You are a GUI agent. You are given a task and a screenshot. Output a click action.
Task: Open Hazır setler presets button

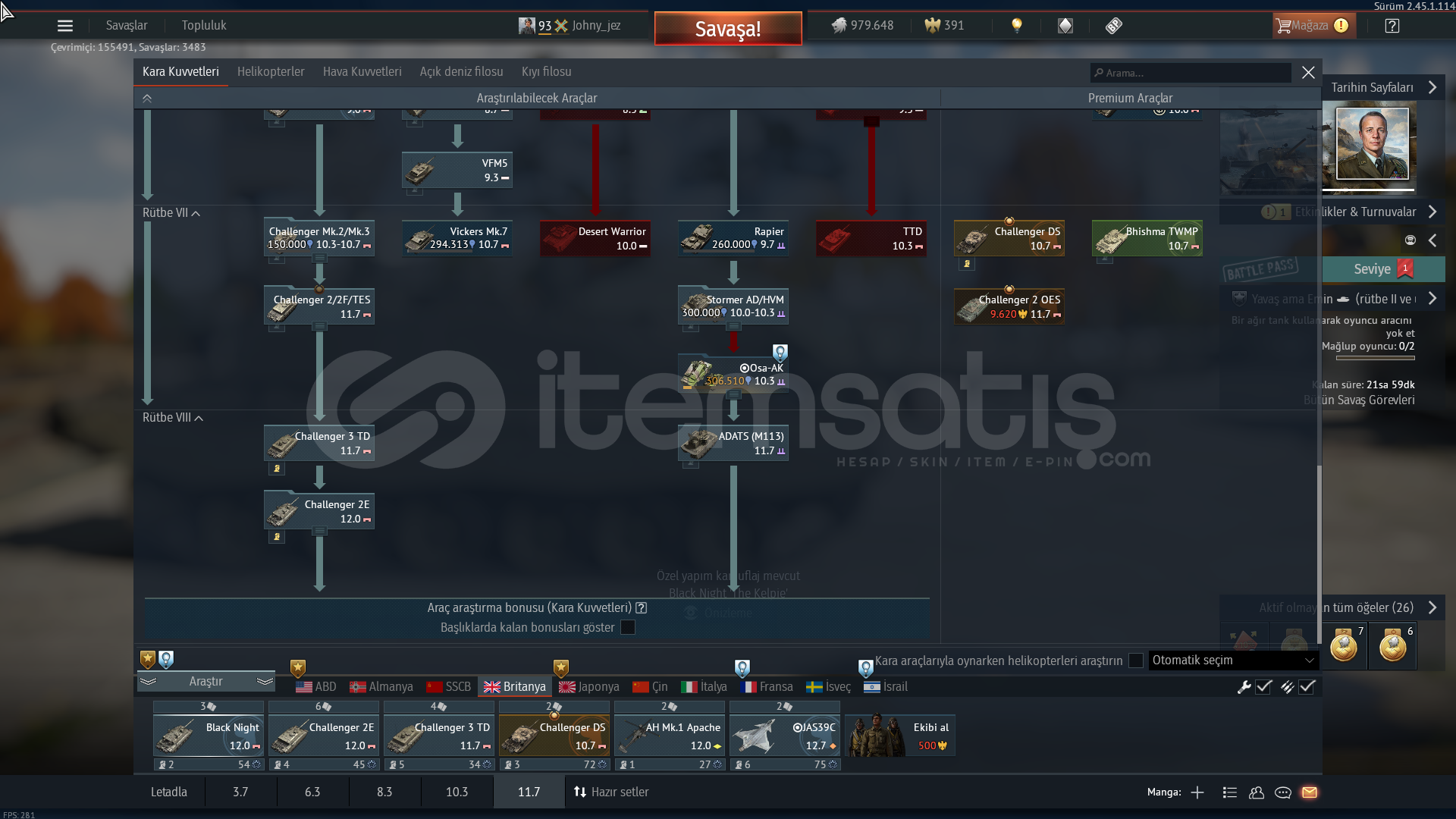tap(611, 792)
